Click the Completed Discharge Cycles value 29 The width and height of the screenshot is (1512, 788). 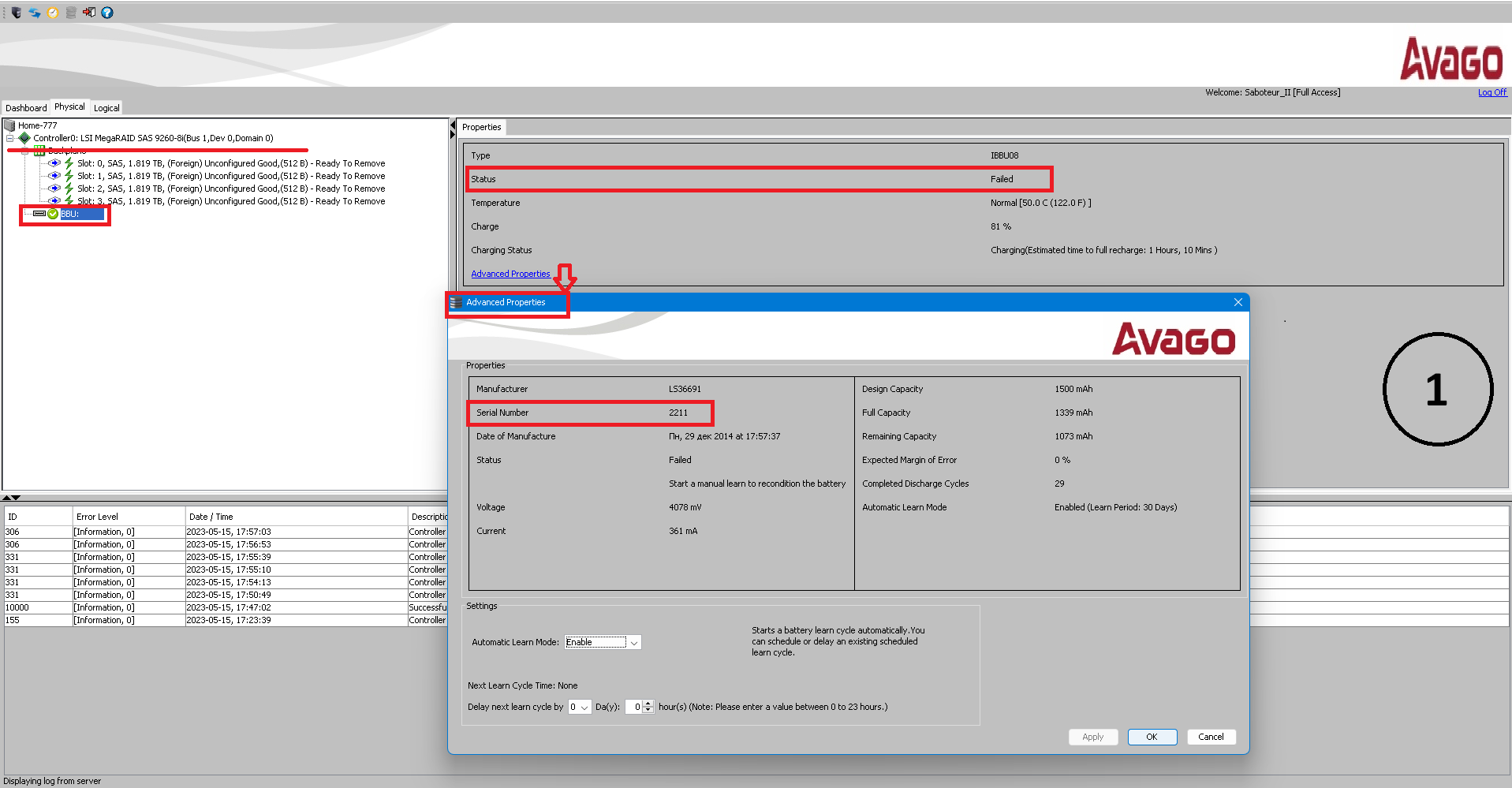(1059, 484)
